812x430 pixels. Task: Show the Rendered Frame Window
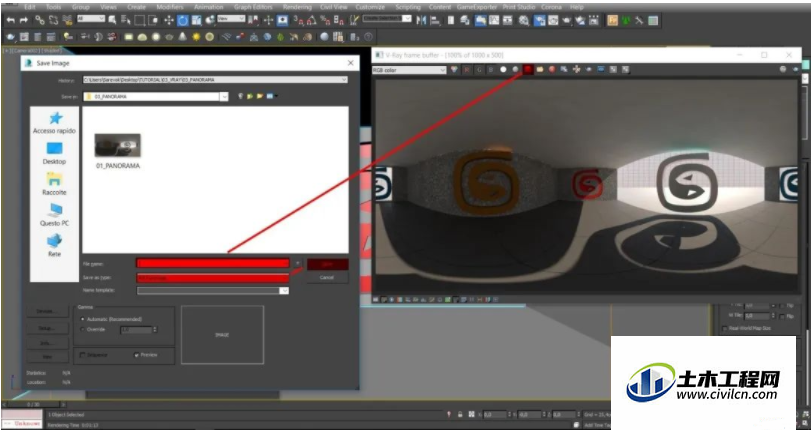[x=553, y=20]
